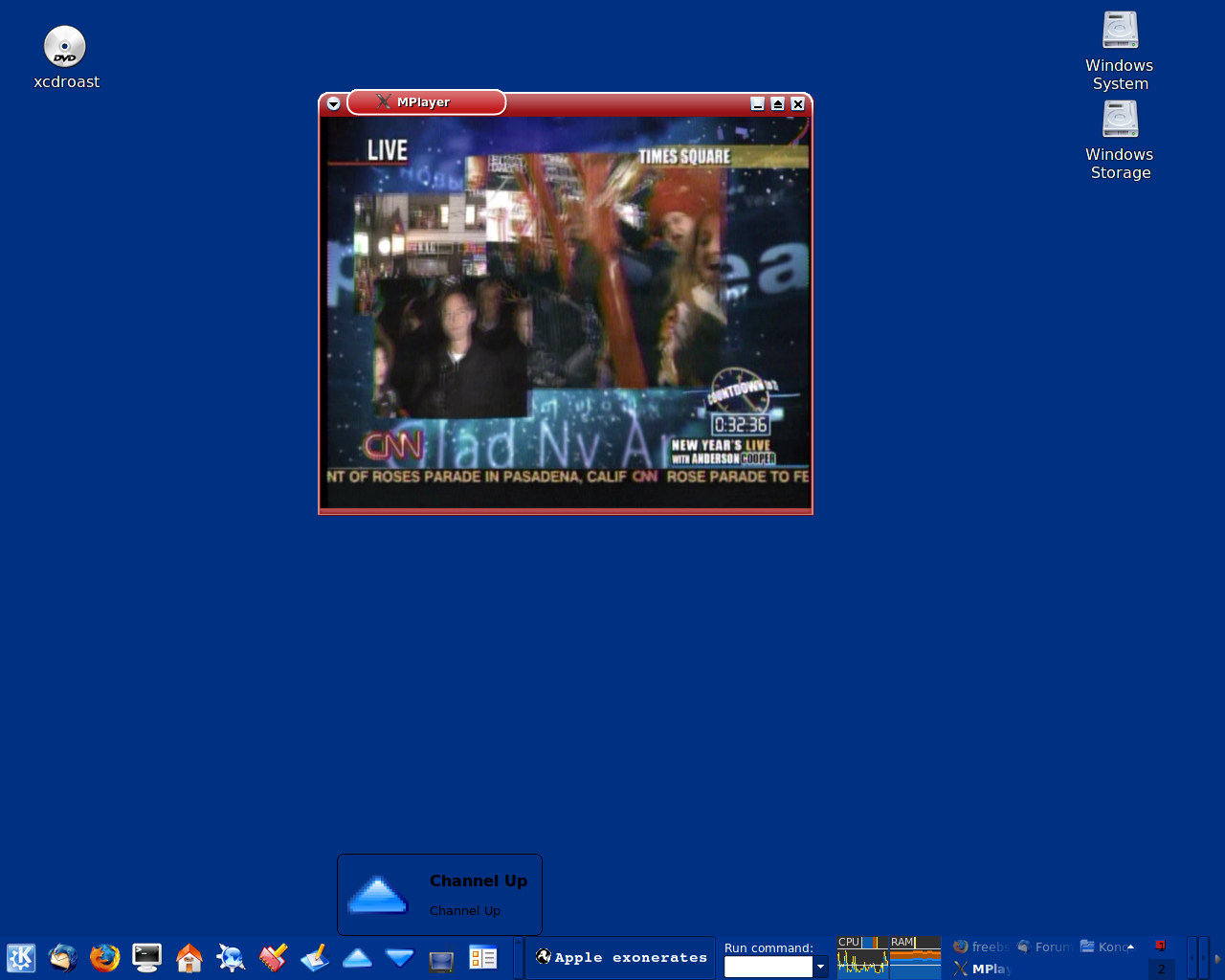Click the Apple exonerates news ticker
The height and width of the screenshot is (980, 1225).
(622, 957)
